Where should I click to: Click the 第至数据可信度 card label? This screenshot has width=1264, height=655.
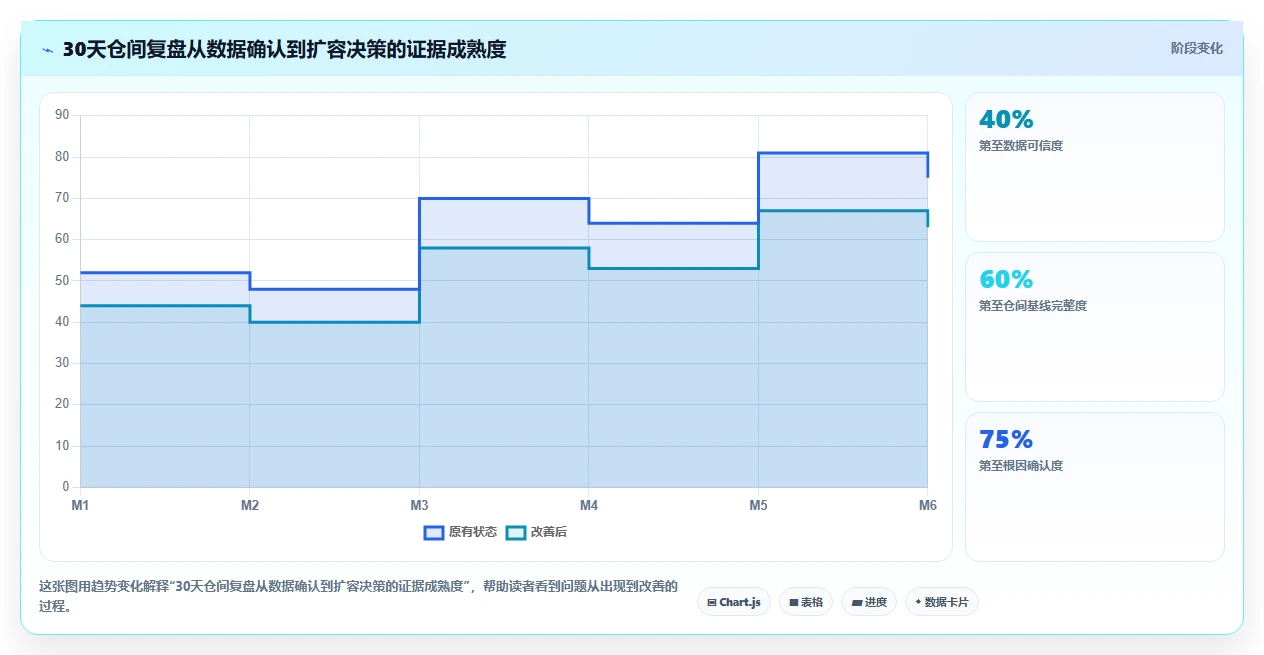point(1021,146)
